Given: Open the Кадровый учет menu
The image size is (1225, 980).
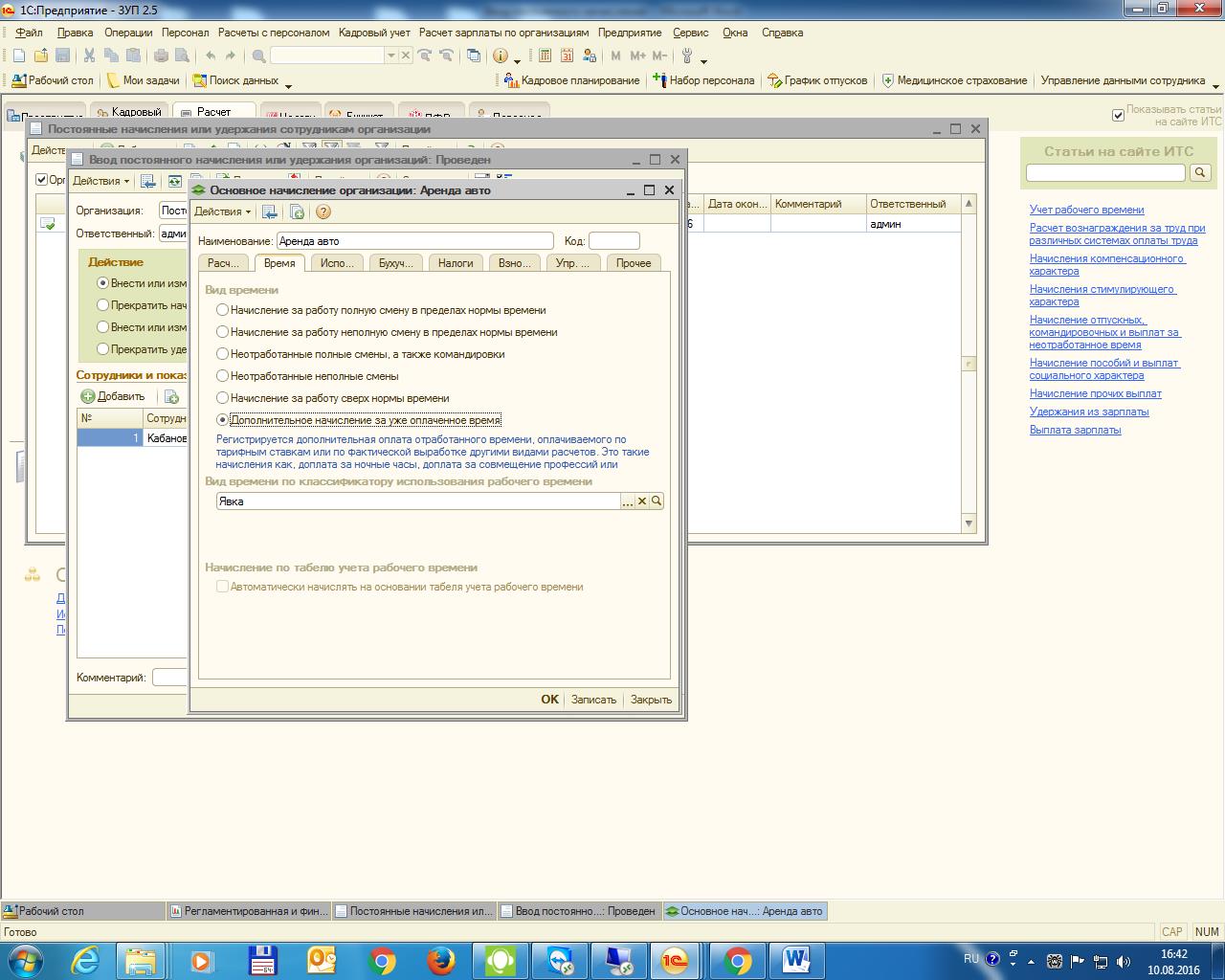Looking at the screenshot, I should tap(374, 33).
